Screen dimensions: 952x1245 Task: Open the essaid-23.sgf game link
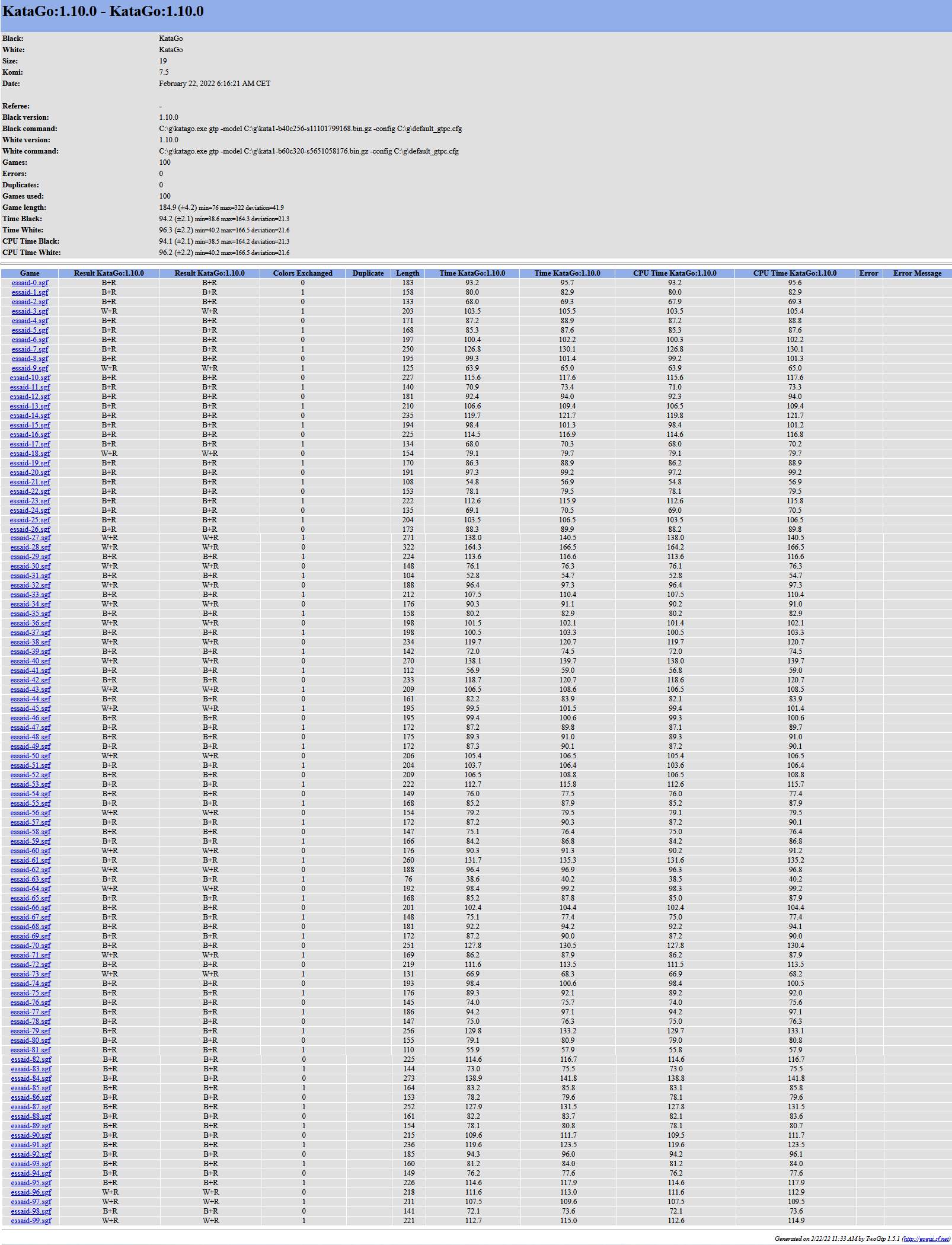tap(30, 501)
